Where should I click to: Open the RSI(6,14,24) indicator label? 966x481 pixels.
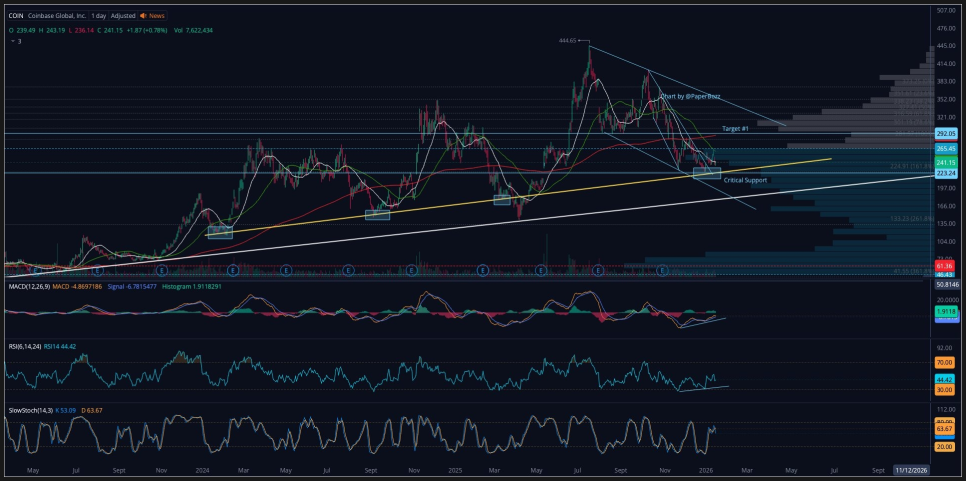24,346
